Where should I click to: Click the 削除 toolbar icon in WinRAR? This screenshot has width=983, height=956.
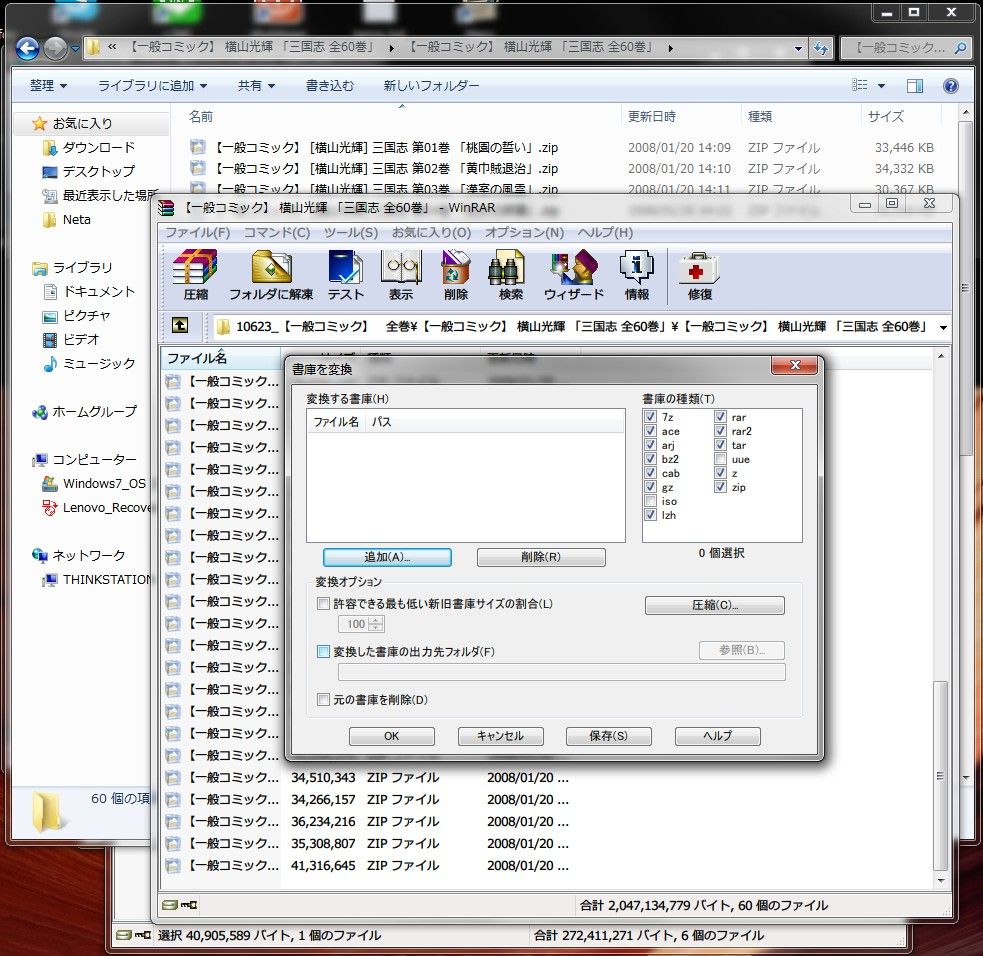(456, 275)
